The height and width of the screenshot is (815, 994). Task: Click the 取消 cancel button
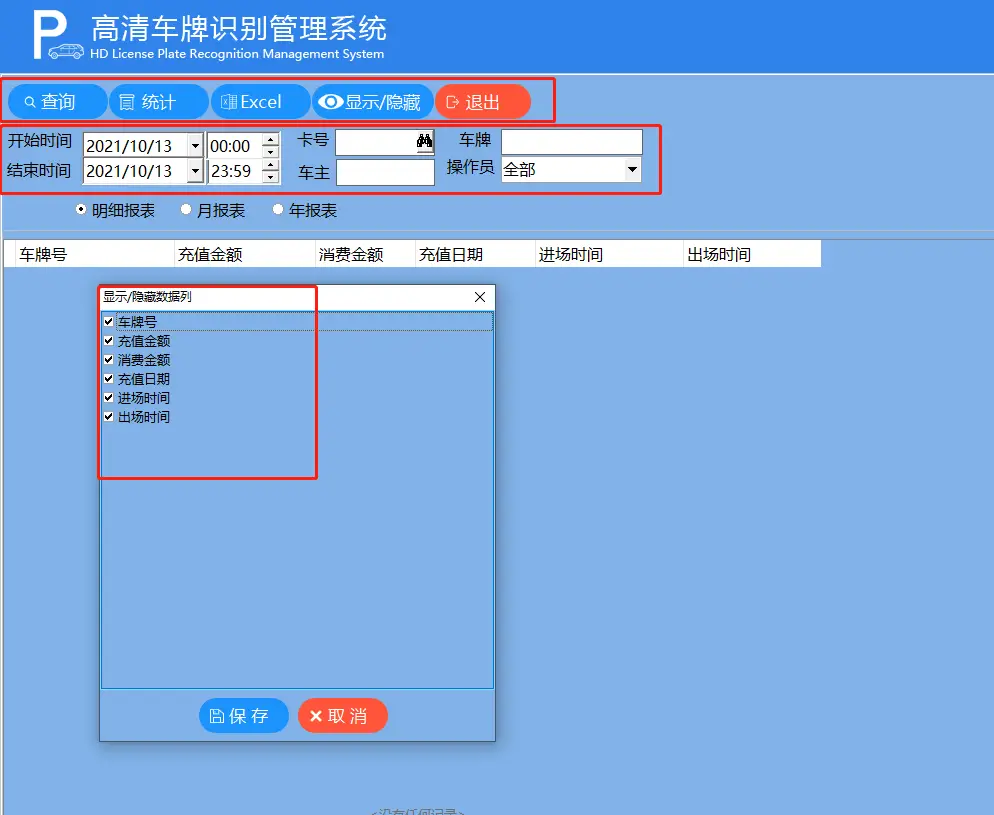[x=342, y=715]
